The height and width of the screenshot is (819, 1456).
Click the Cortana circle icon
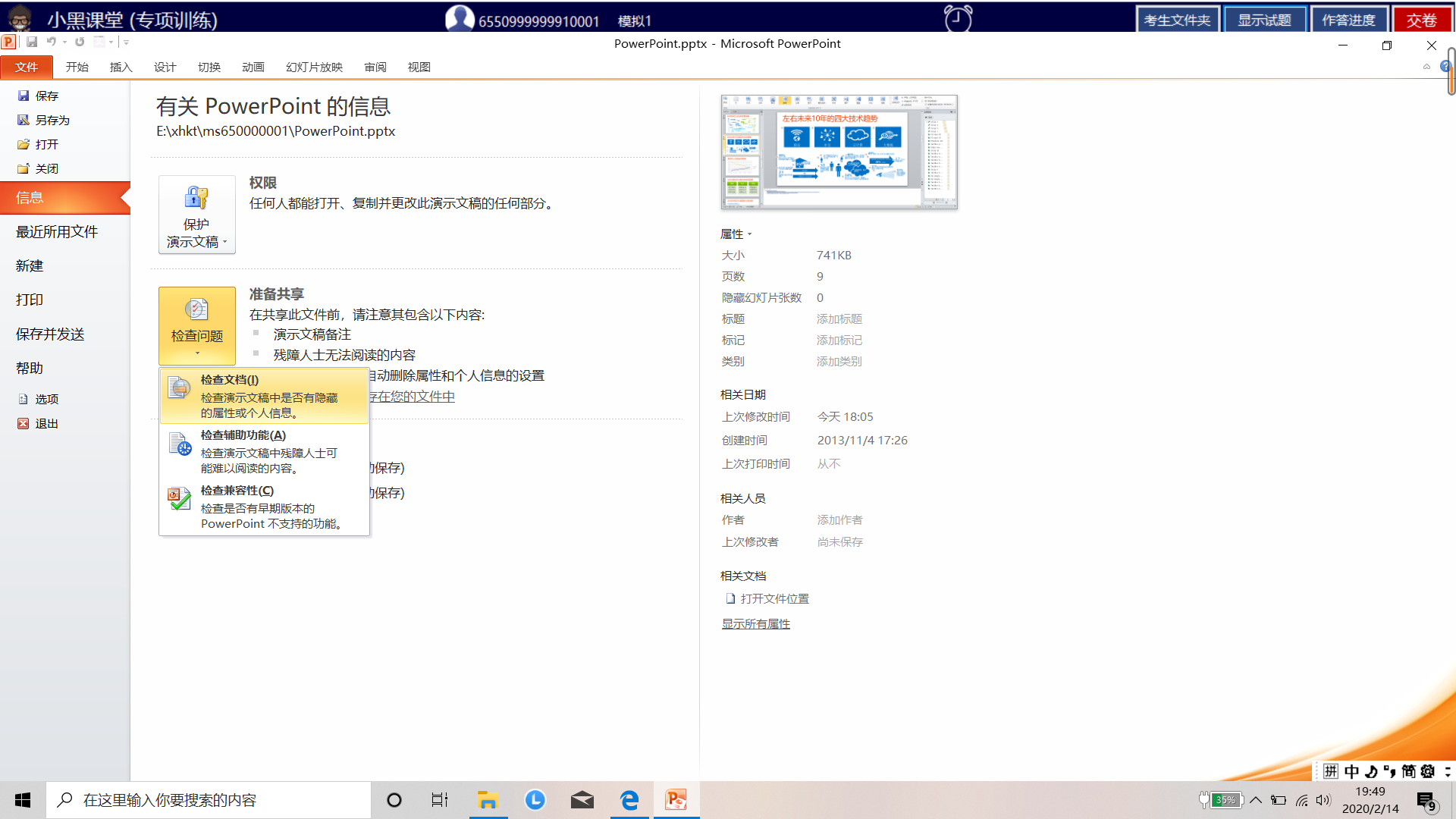coord(394,800)
